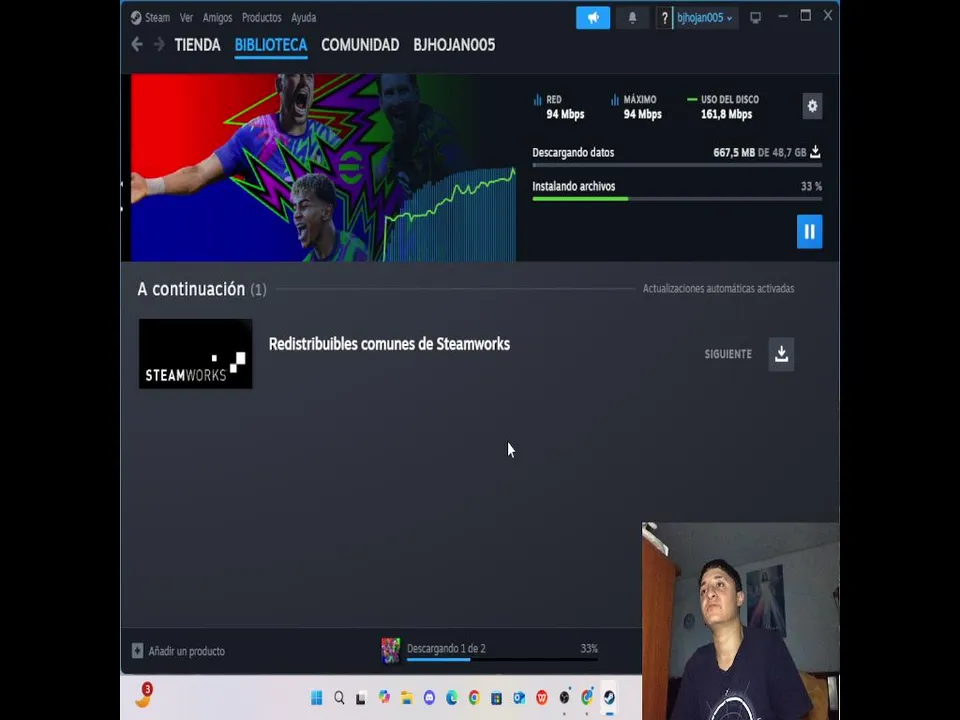Click the MÁXIMO 94 Mbps stat

click(637, 107)
